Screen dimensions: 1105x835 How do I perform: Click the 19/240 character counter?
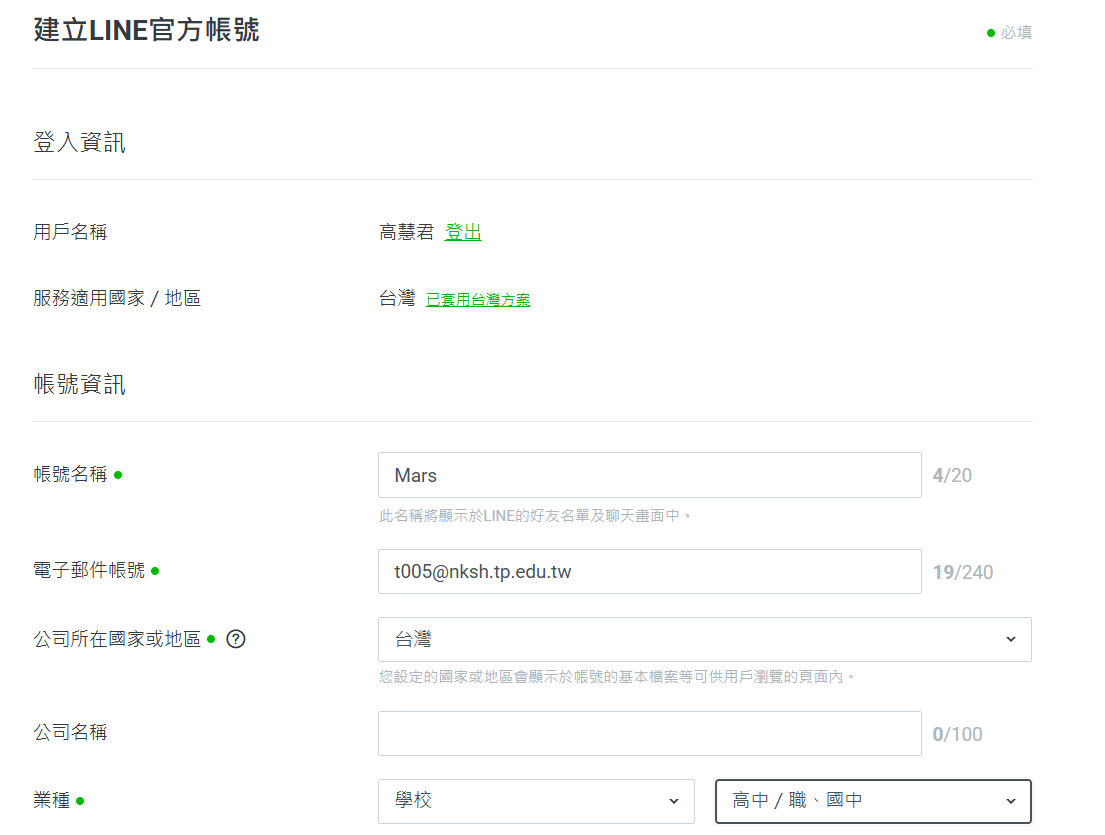tap(963, 572)
